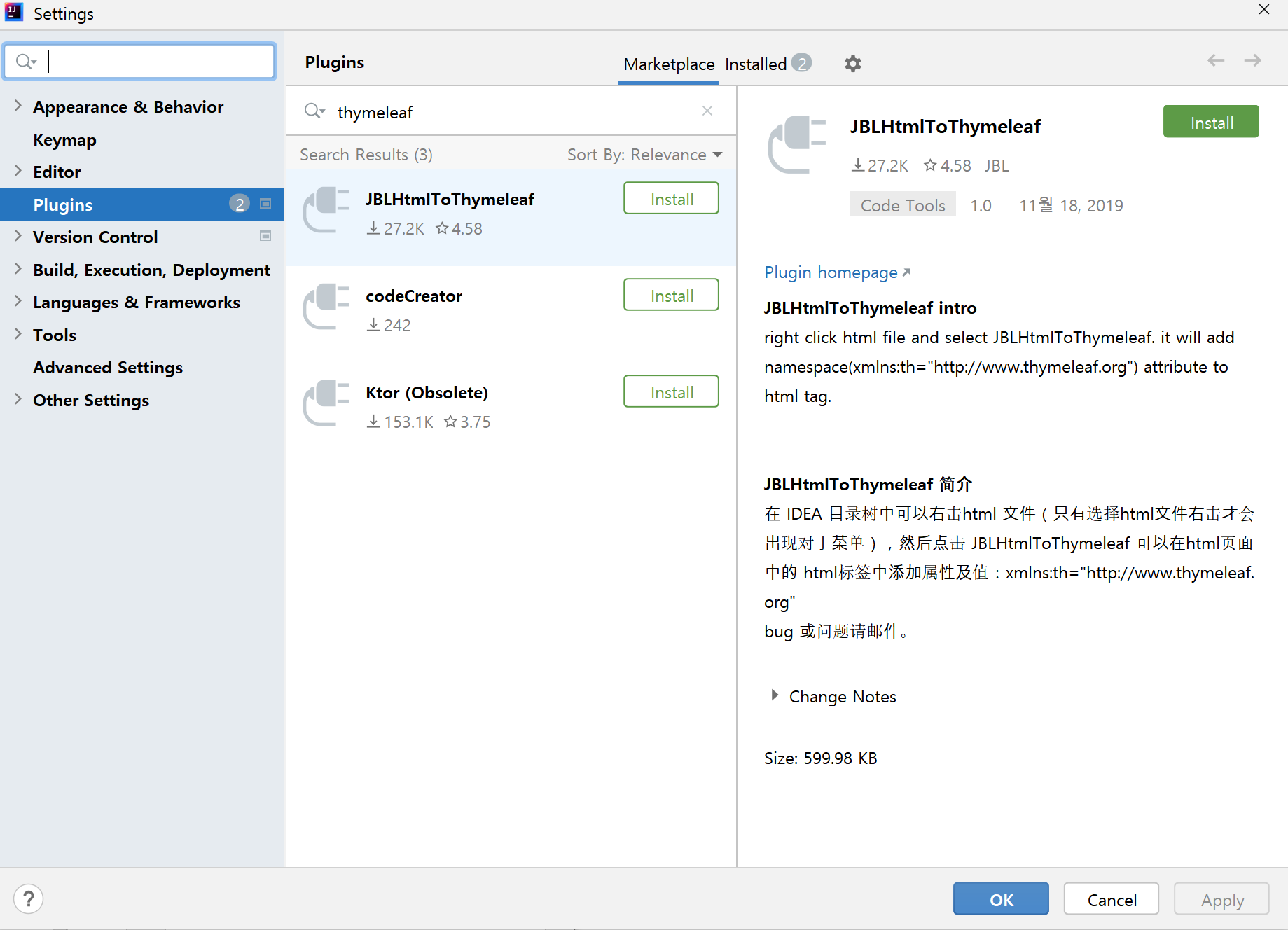Click the project-level icon beside Plugins
The image size is (1288, 930).
point(265,204)
